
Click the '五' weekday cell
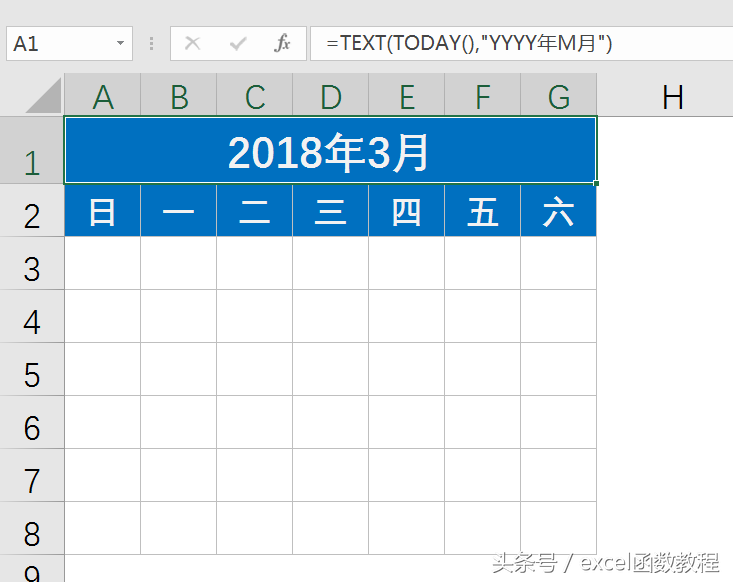point(482,210)
